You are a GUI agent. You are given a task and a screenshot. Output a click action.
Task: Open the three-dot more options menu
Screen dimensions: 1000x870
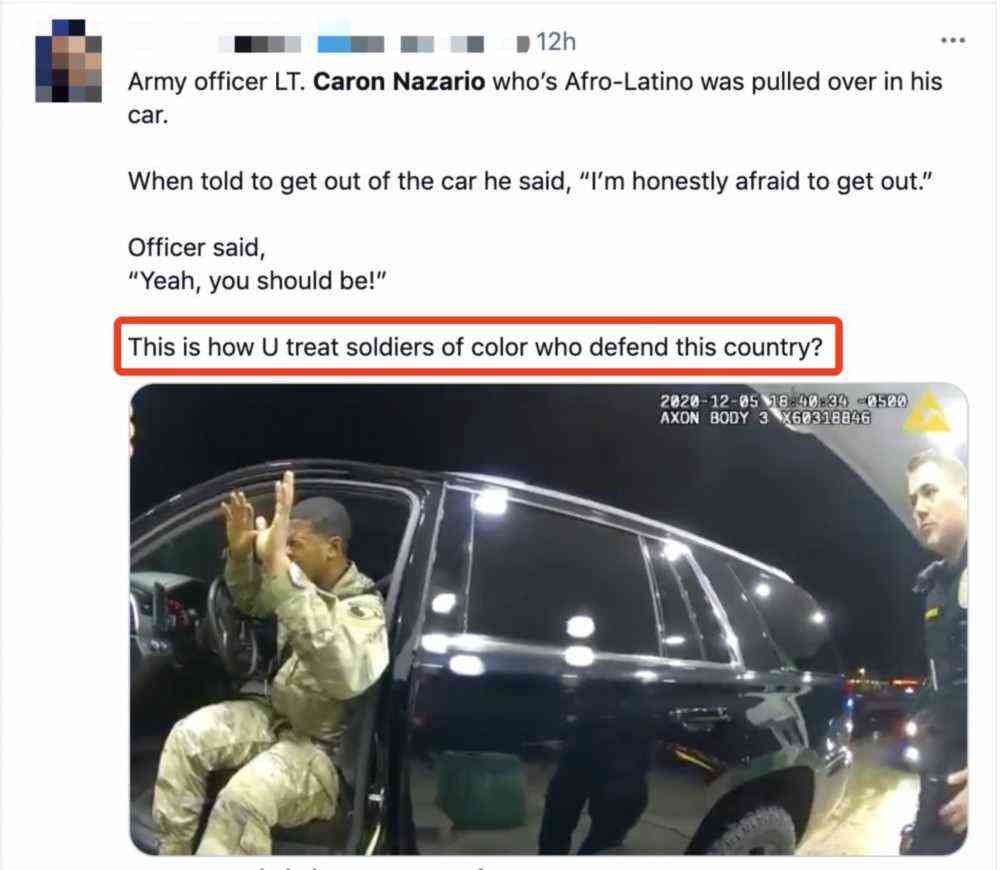[x=953, y=41]
